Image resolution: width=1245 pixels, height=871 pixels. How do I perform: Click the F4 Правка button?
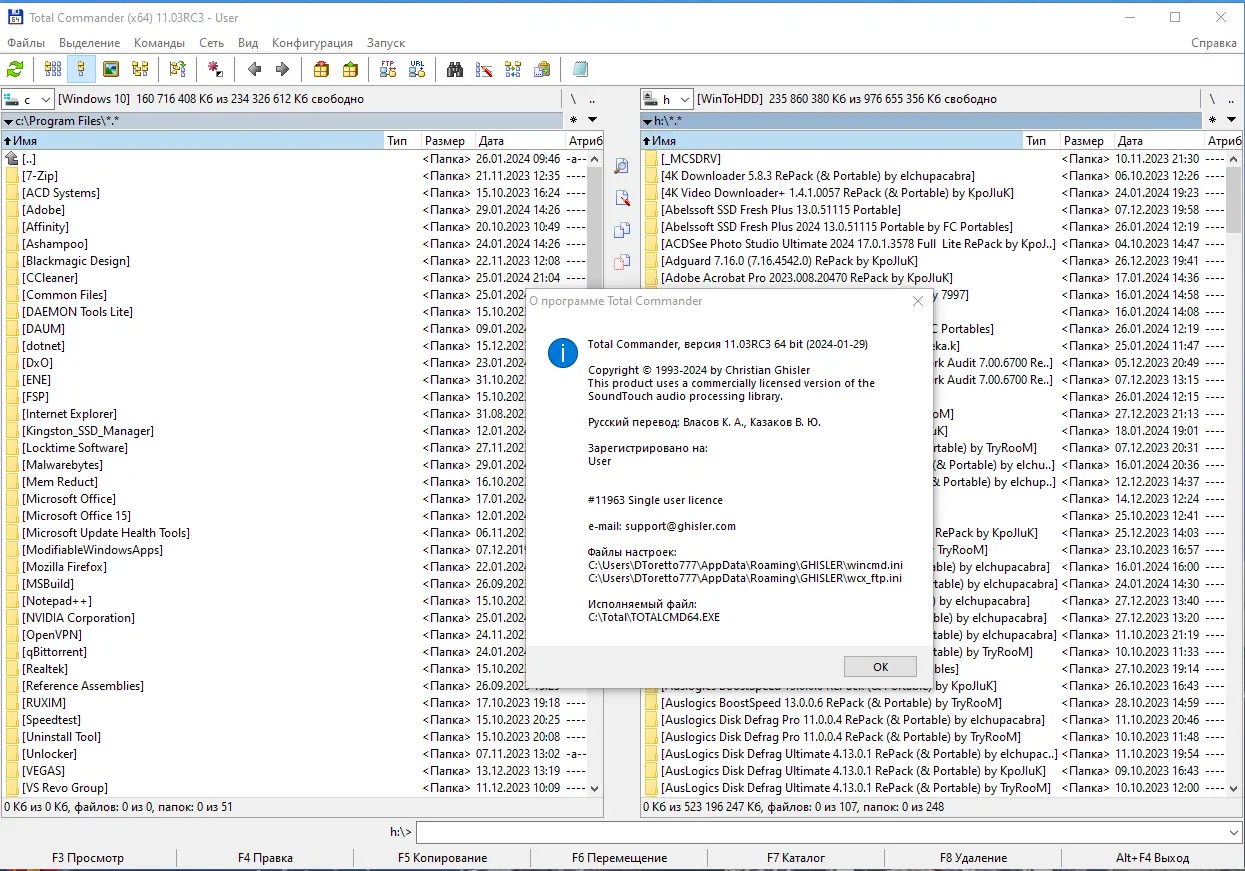(x=265, y=858)
